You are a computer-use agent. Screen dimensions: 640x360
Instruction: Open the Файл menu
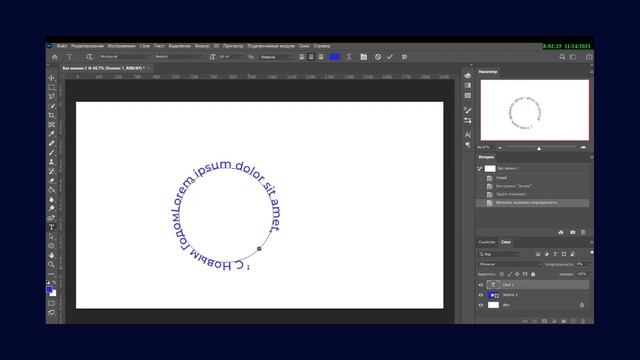(x=62, y=46)
